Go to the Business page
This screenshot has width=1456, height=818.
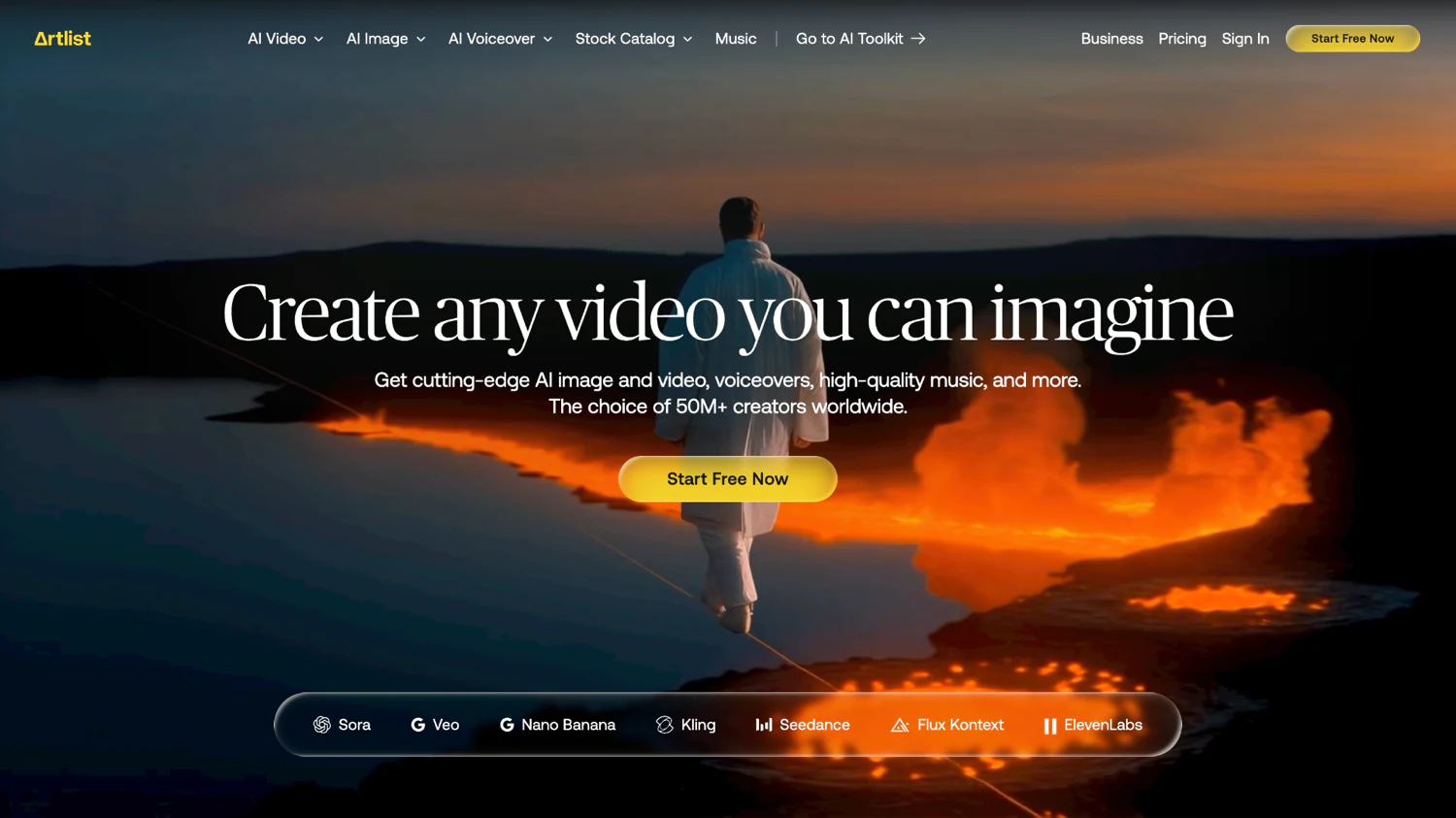(1111, 39)
